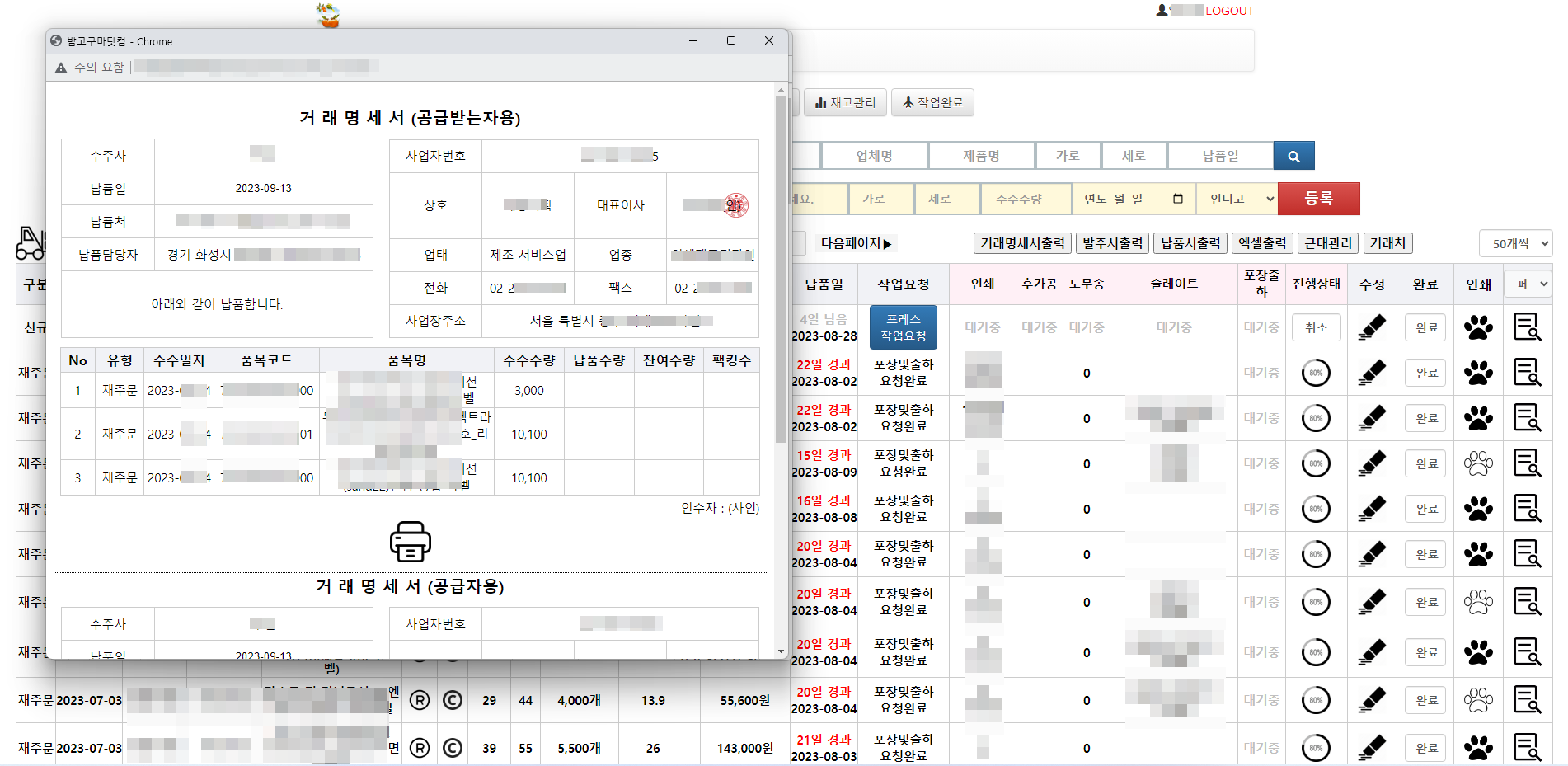
Task: Open the document search icon in the 2023-08-28 row
Action: [x=1527, y=327]
